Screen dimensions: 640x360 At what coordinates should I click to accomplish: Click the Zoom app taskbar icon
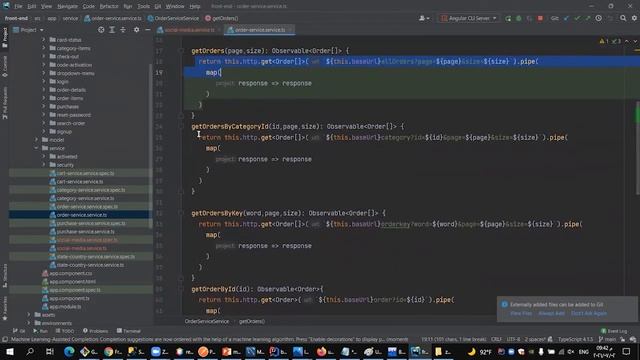pyautogui.click(x=159, y=351)
